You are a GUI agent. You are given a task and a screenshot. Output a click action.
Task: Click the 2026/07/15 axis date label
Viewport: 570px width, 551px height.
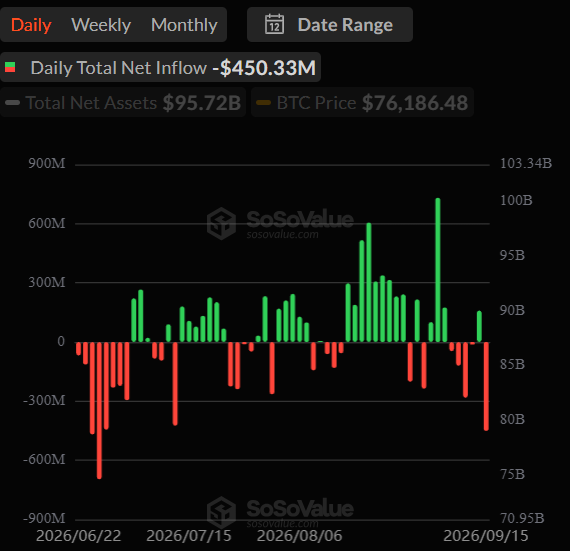click(x=189, y=536)
